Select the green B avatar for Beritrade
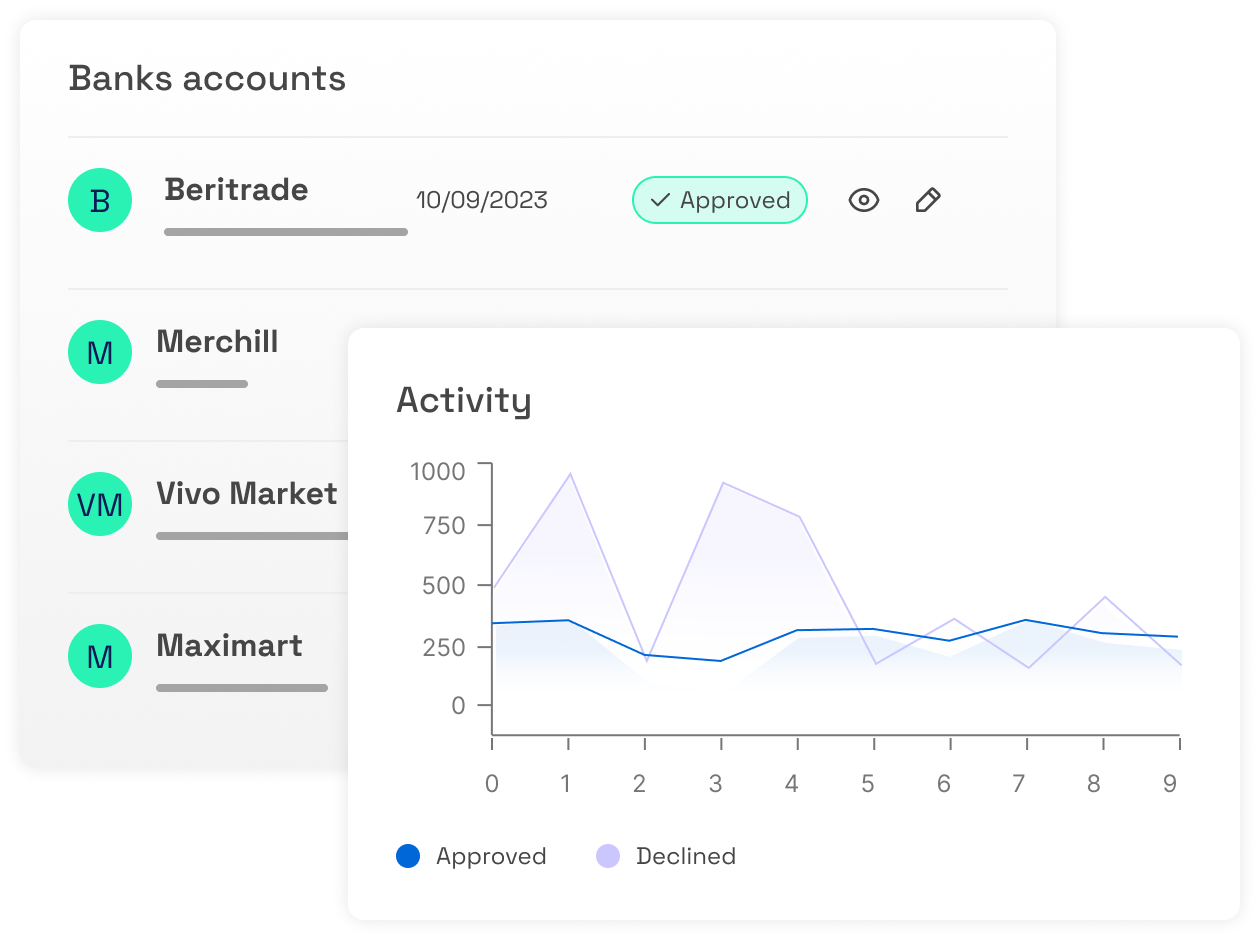This screenshot has width=1260, height=940. tap(100, 201)
